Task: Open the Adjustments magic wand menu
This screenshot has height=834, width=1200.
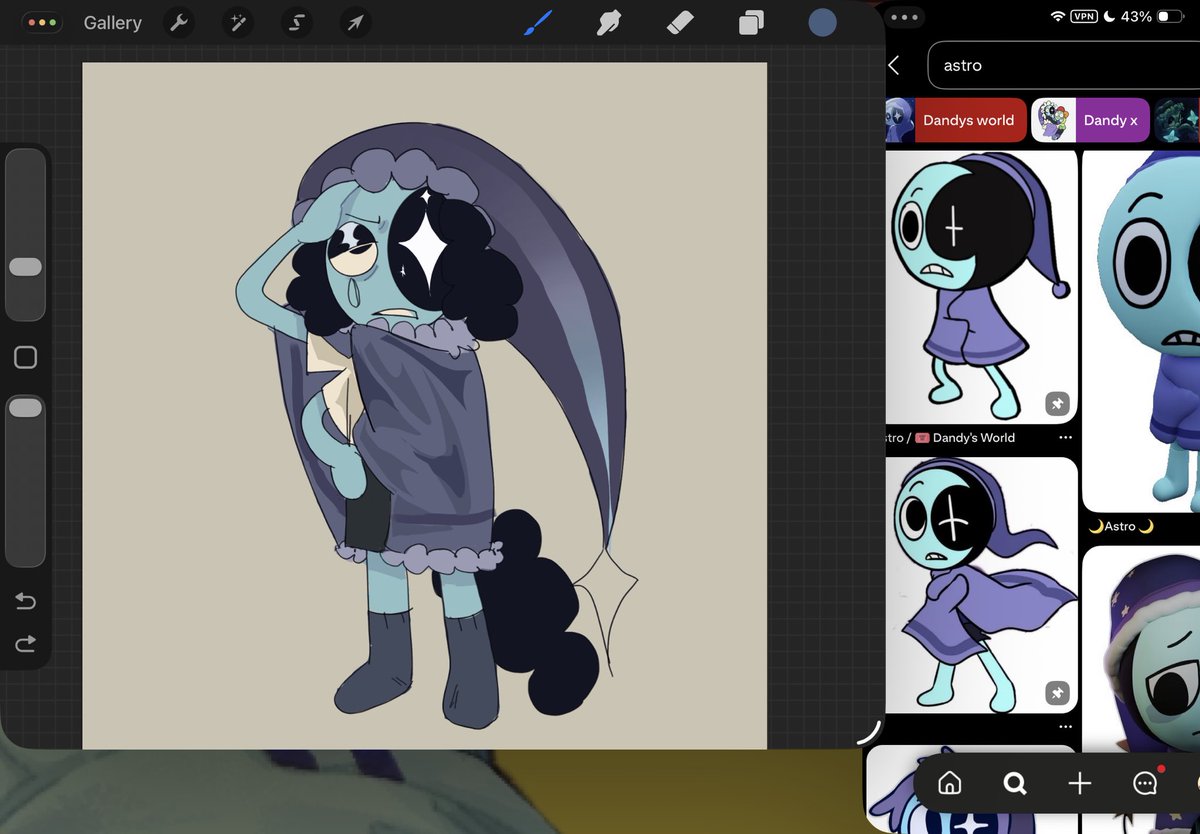Action: 237,22
